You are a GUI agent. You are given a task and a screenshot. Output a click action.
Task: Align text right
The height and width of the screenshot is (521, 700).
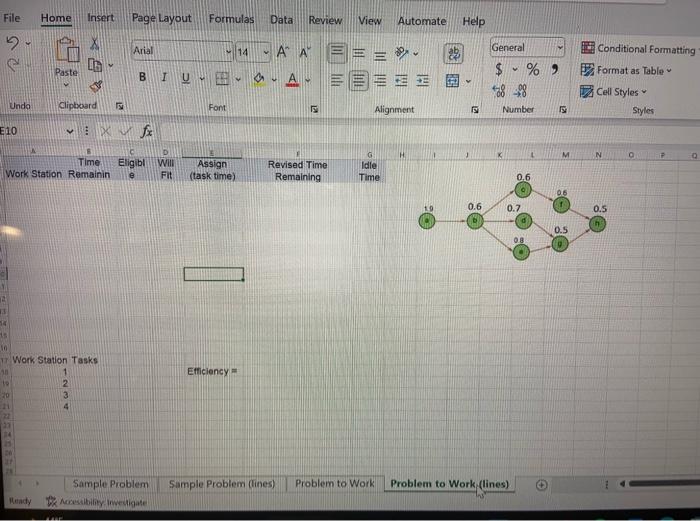380,81
